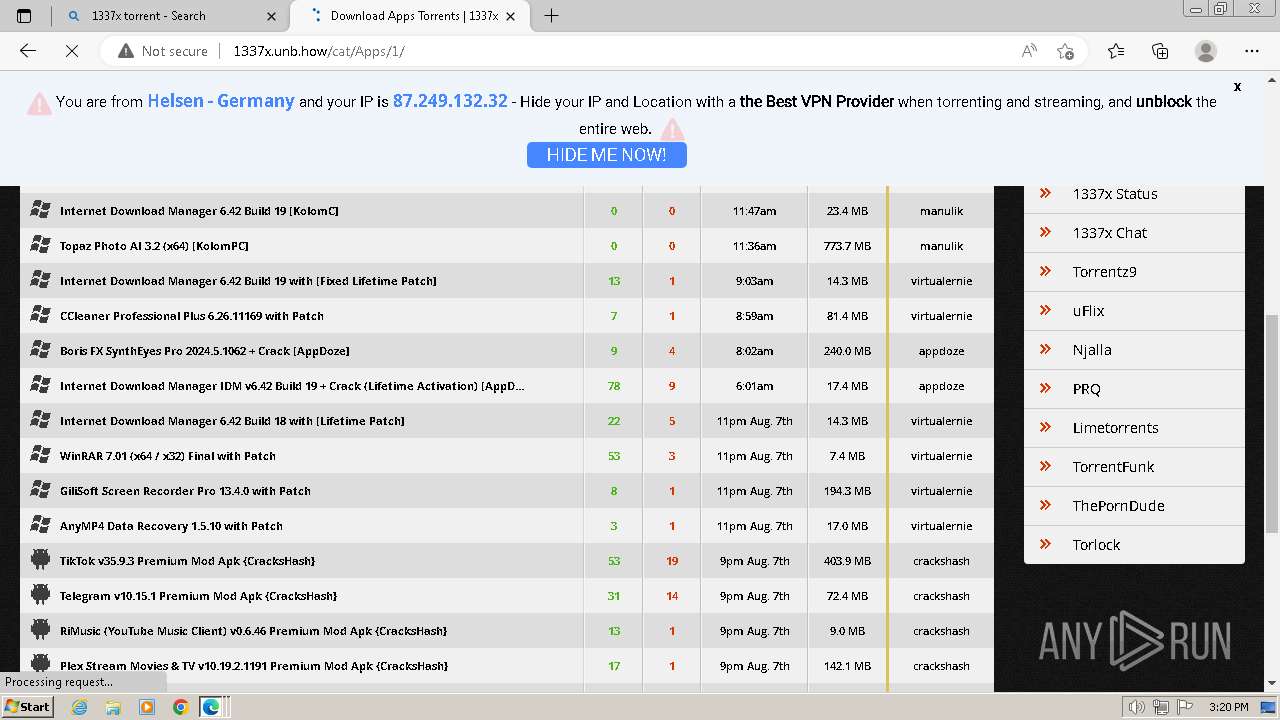This screenshot has width=1280, height=720.
Task: Open Plex Stream Movies & TV link
Action: click(x=254, y=666)
